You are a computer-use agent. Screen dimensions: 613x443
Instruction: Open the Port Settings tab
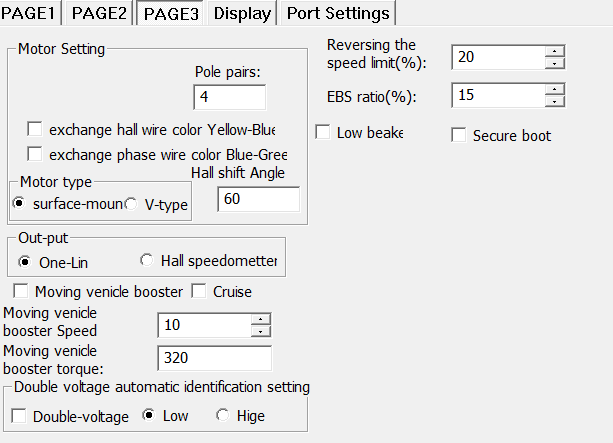[337, 13]
